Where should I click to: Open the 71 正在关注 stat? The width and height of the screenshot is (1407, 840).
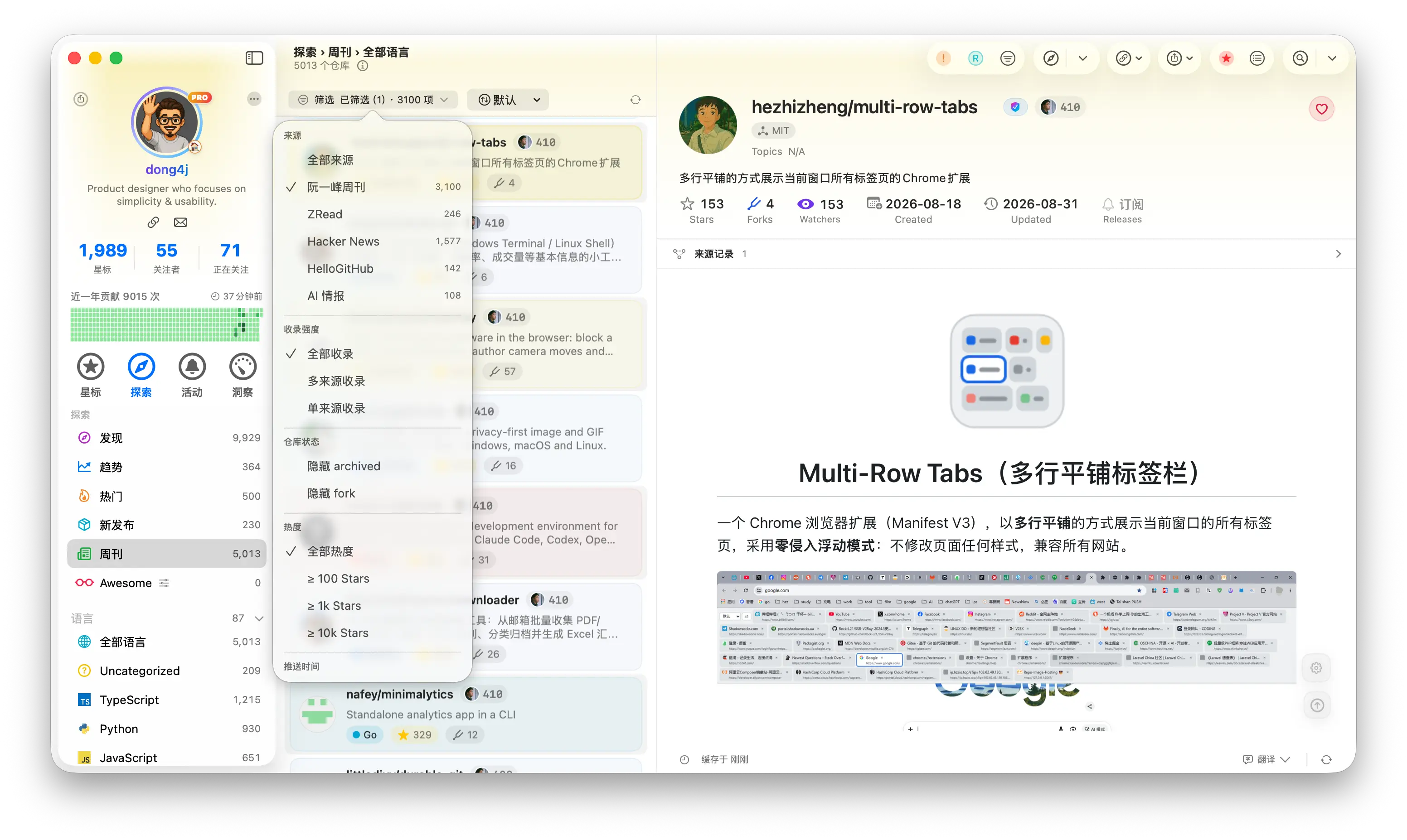230,257
